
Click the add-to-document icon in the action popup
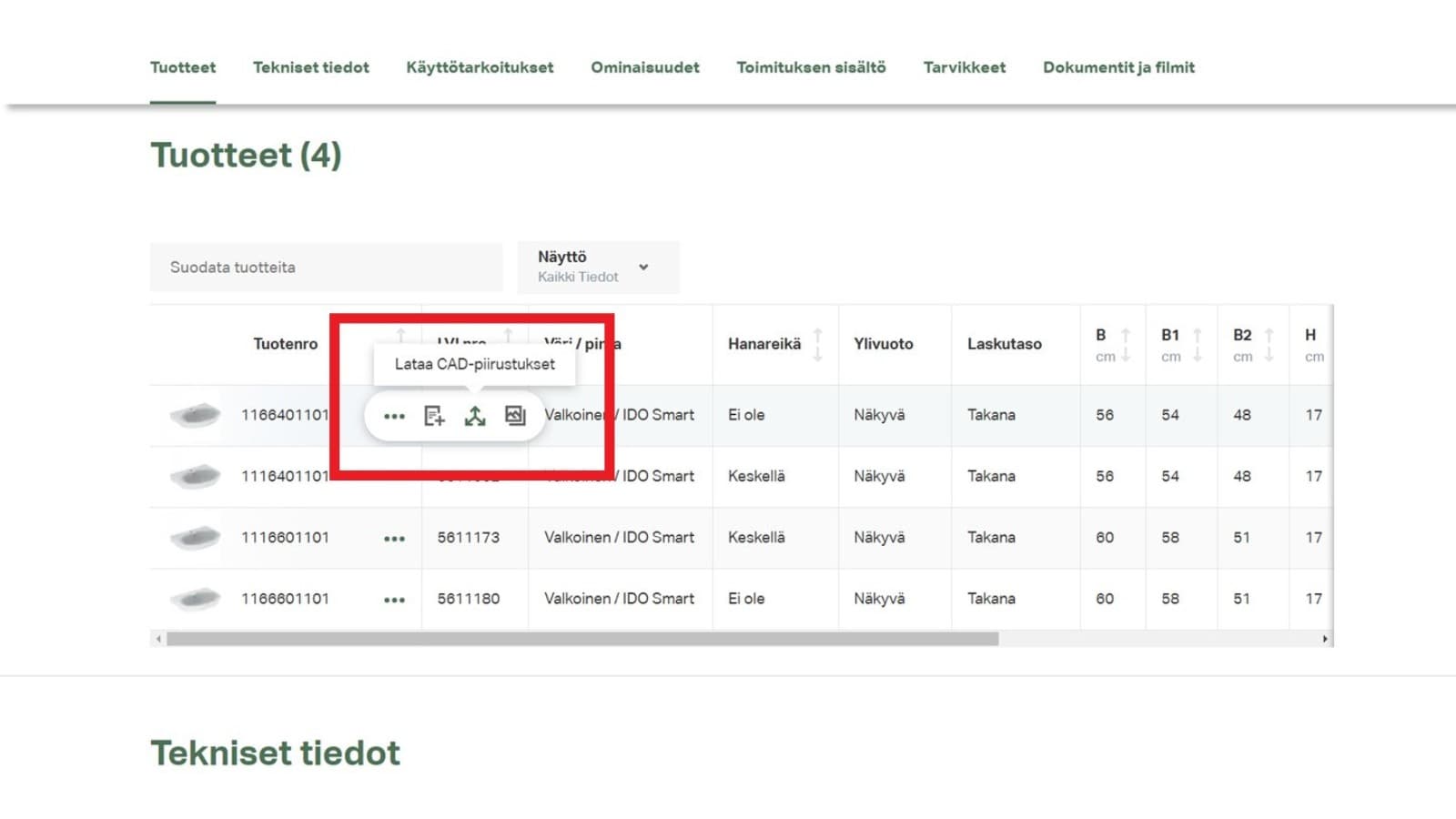click(x=434, y=416)
